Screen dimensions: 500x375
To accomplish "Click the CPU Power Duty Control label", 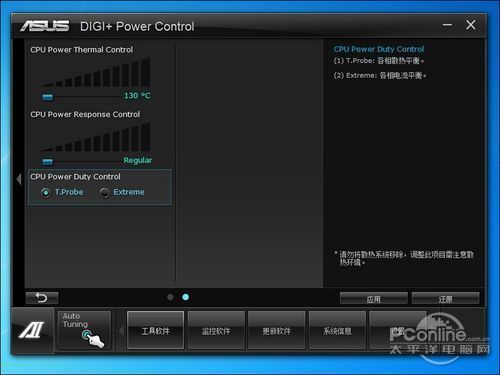I will click(75, 177).
